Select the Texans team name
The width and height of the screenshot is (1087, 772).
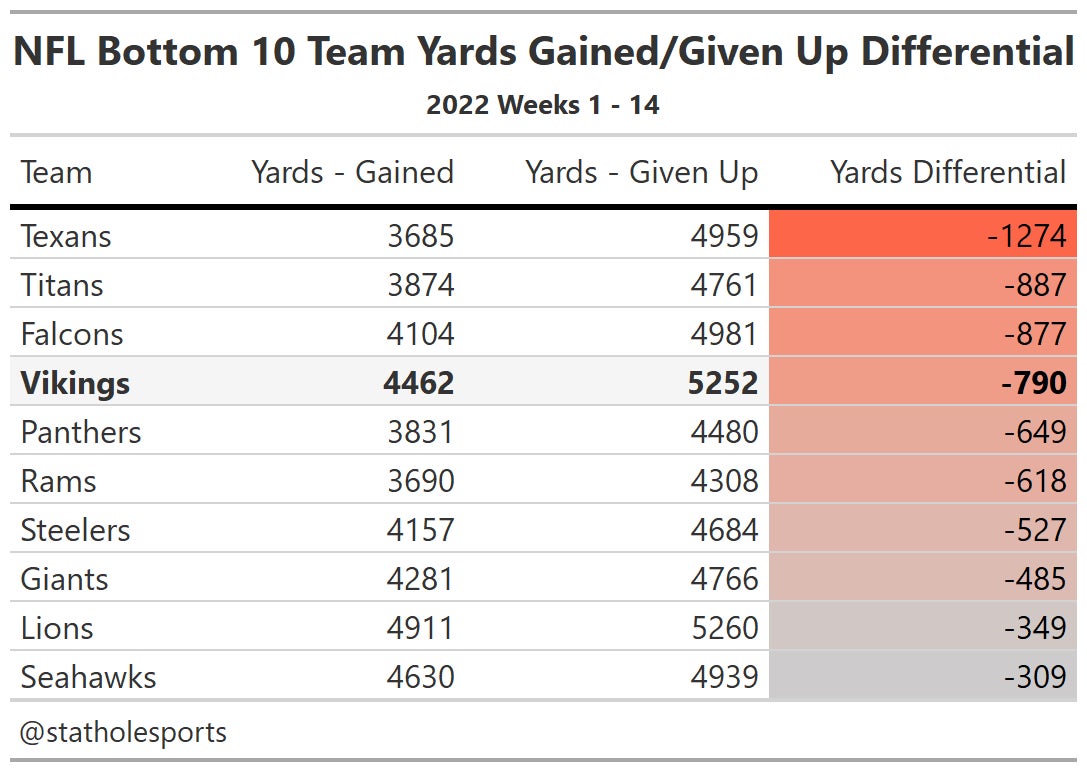(x=65, y=236)
